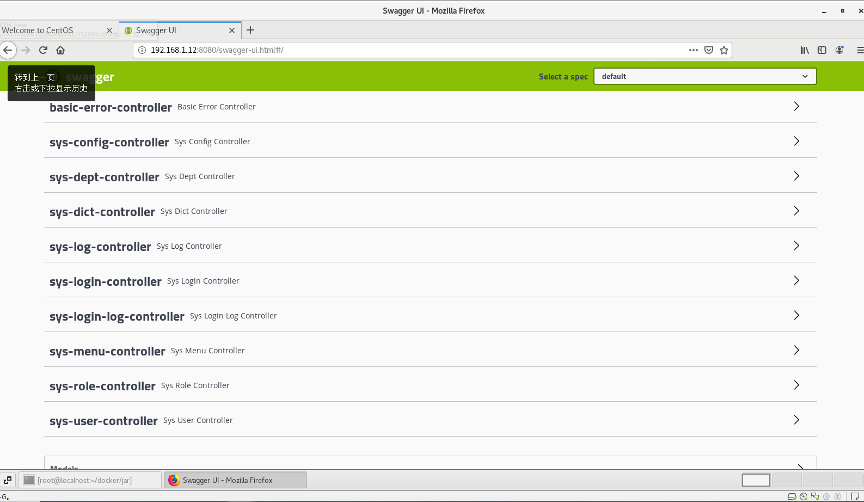The image size is (864, 502).
Task: Expand sys-log-controller section arrow
Action: 796,246
